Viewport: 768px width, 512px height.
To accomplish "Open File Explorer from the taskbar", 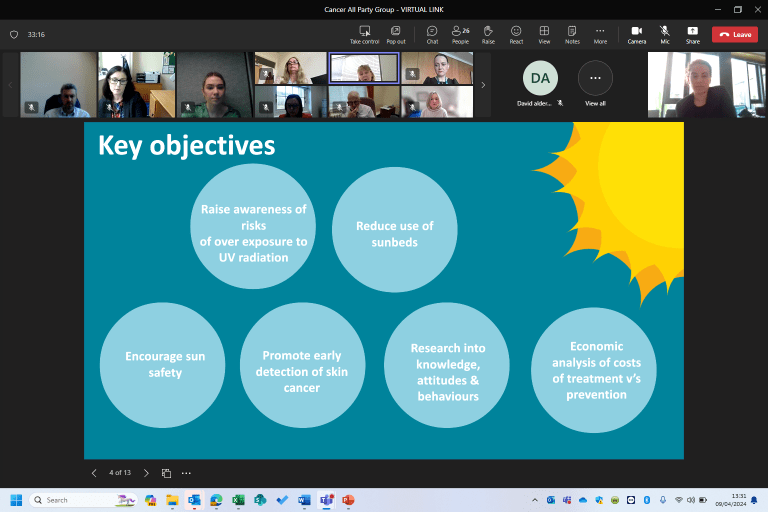I will click(x=172, y=500).
